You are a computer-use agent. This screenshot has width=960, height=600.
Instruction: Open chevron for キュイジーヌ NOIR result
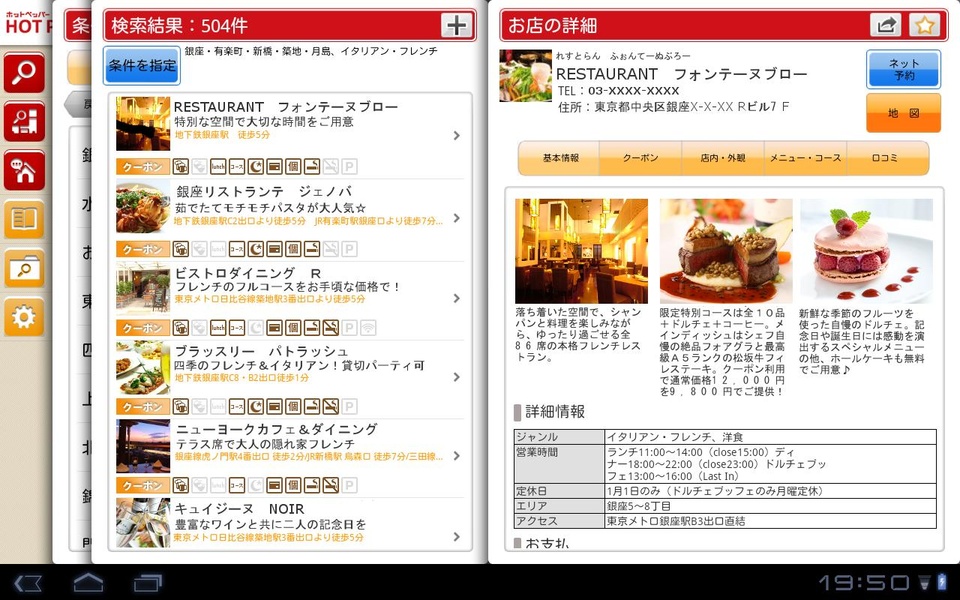[x=457, y=536]
